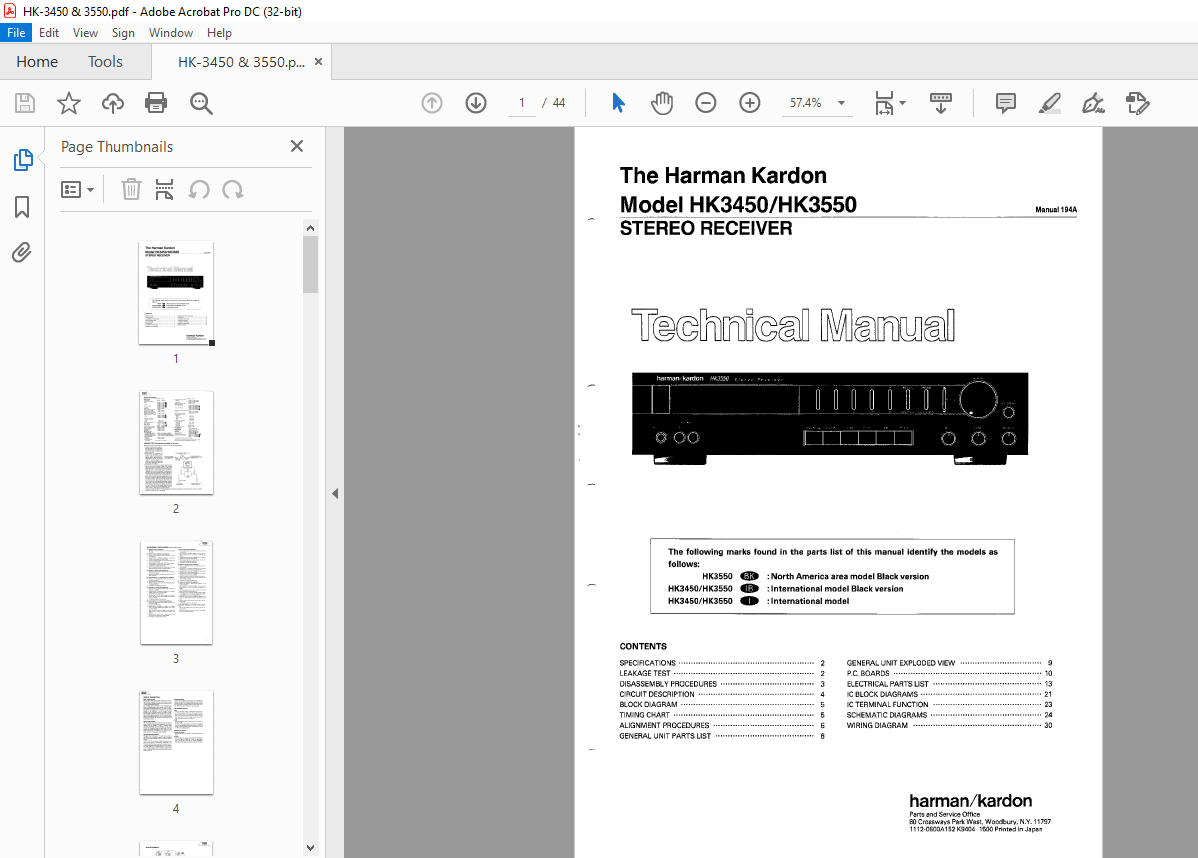Print the document with the printer icon
This screenshot has height=858, width=1198.
pyautogui.click(x=156, y=103)
